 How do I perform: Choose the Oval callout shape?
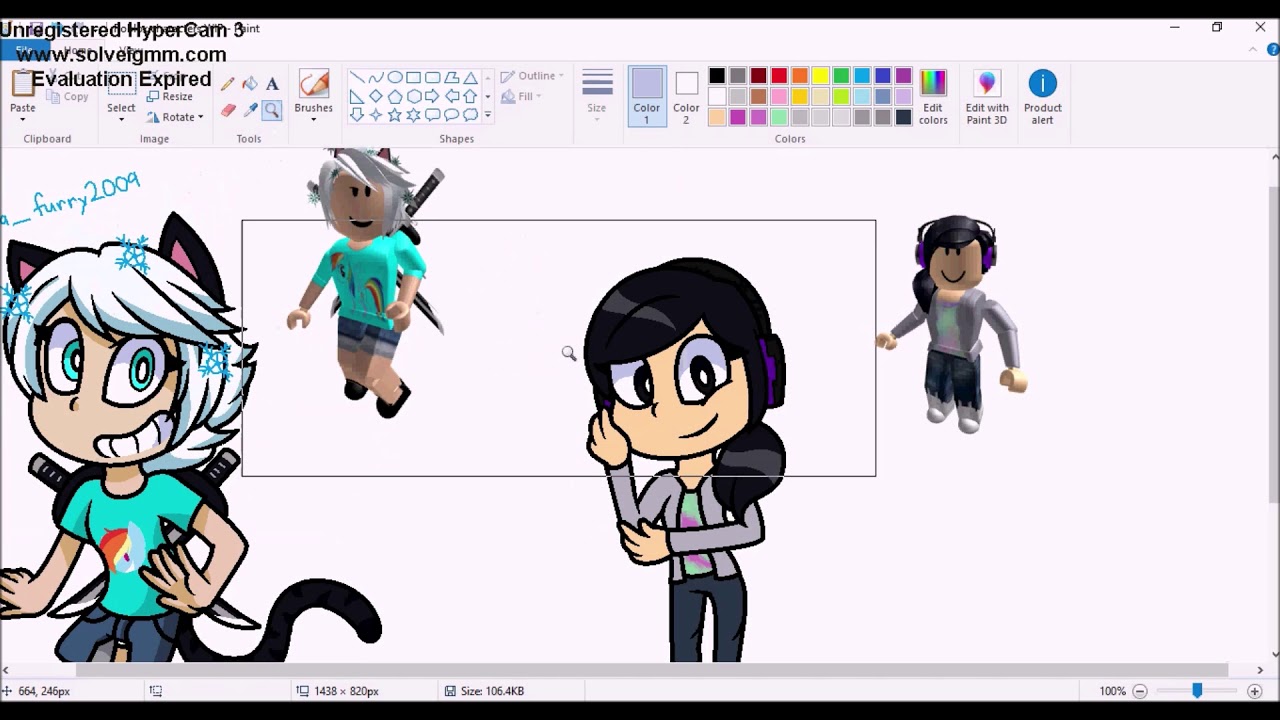(x=451, y=115)
